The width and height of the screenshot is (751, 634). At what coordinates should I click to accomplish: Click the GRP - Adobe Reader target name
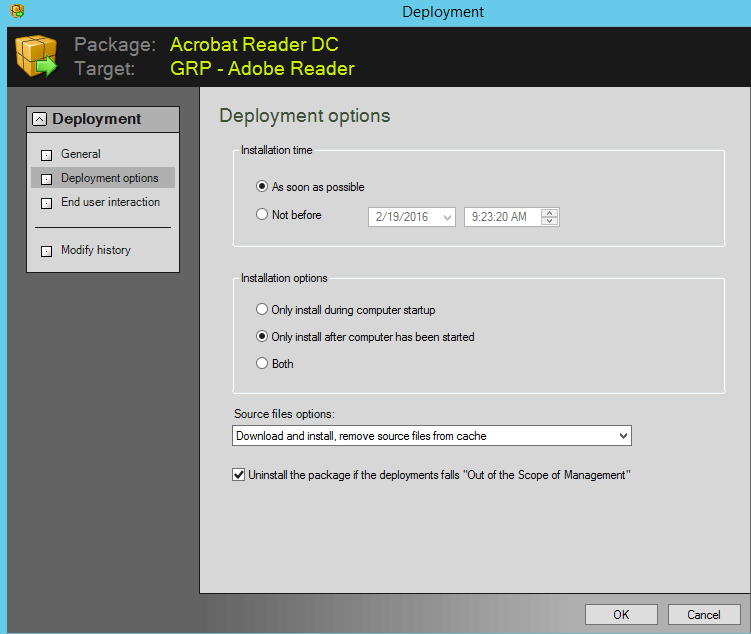coord(262,68)
